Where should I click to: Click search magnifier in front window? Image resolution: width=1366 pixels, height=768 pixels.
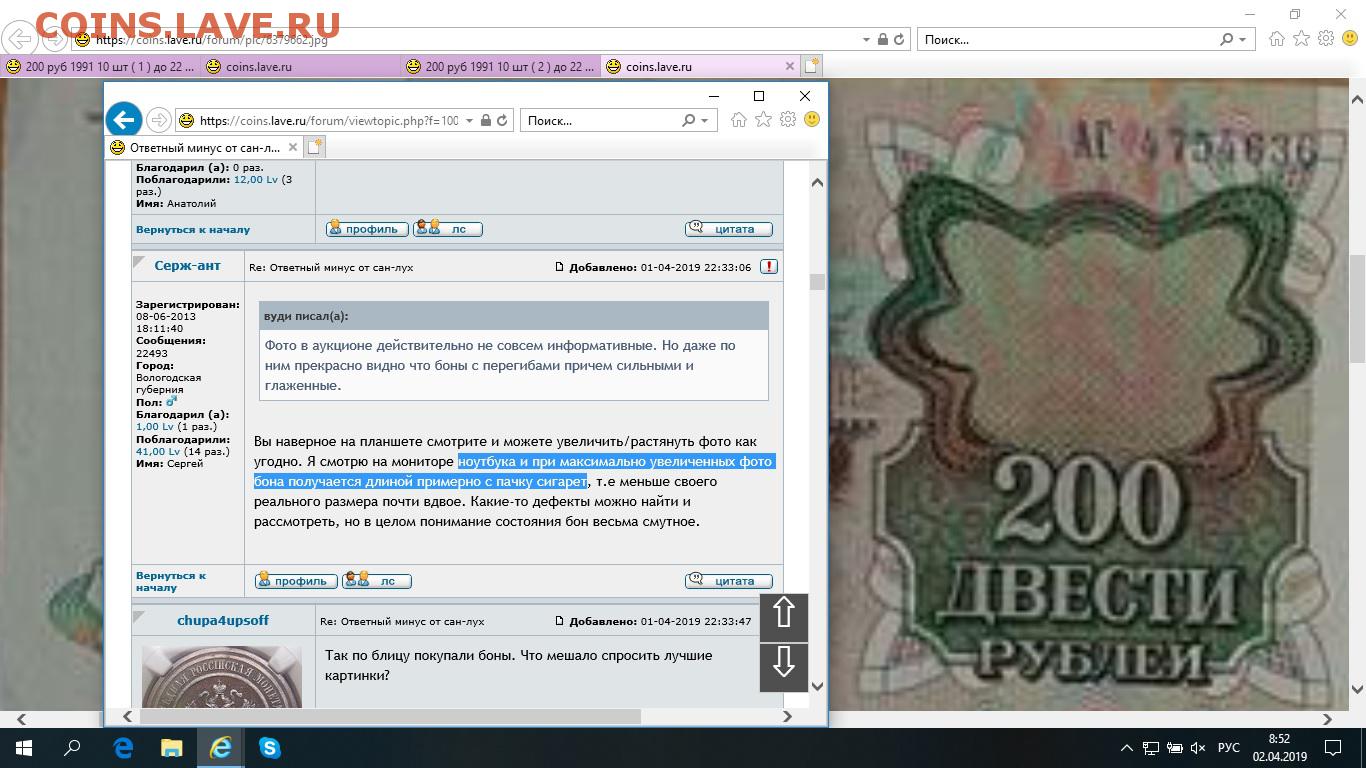click(x=688, y=120)
